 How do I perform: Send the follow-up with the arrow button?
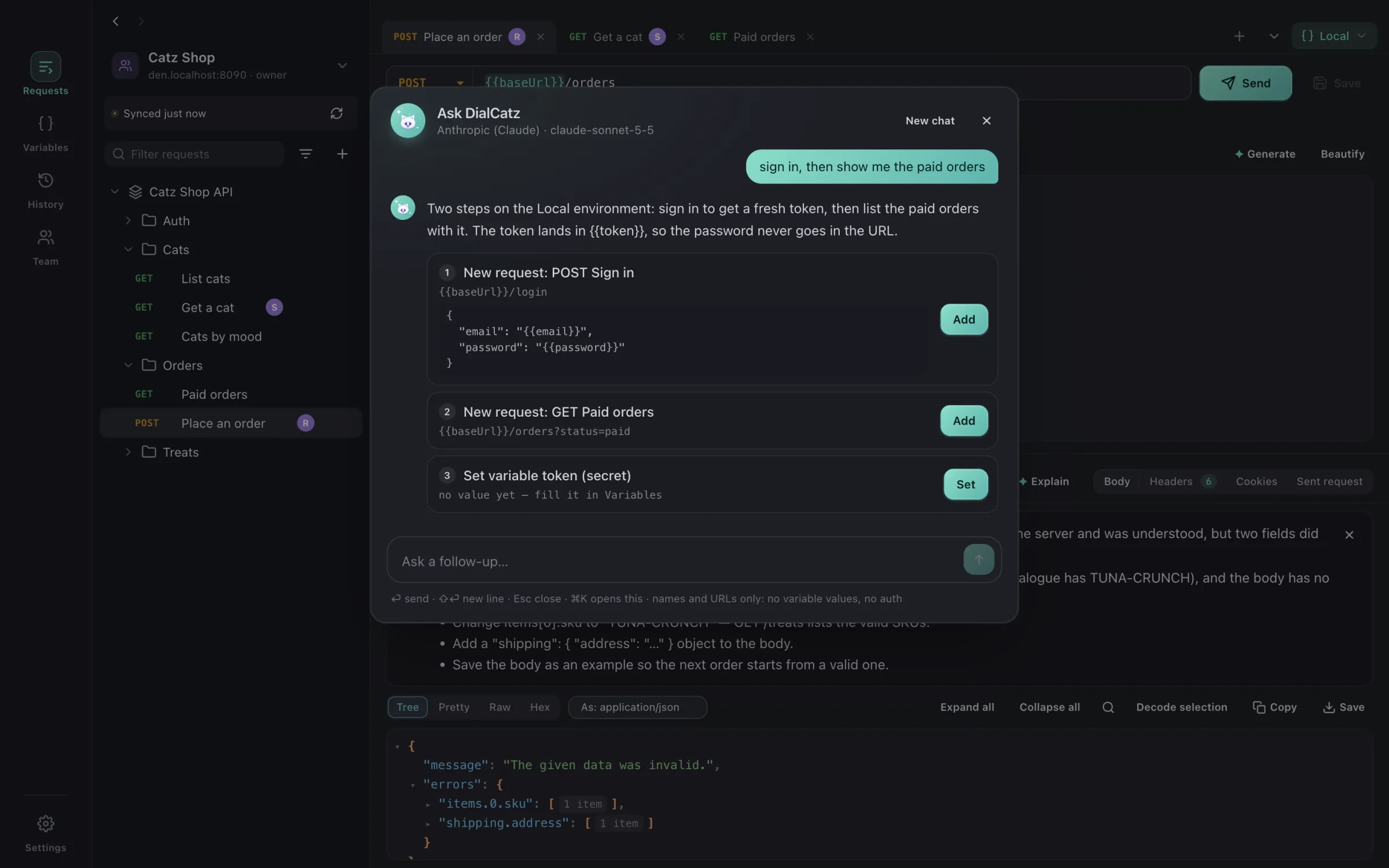pyautogui.click(x=978, y=560)
